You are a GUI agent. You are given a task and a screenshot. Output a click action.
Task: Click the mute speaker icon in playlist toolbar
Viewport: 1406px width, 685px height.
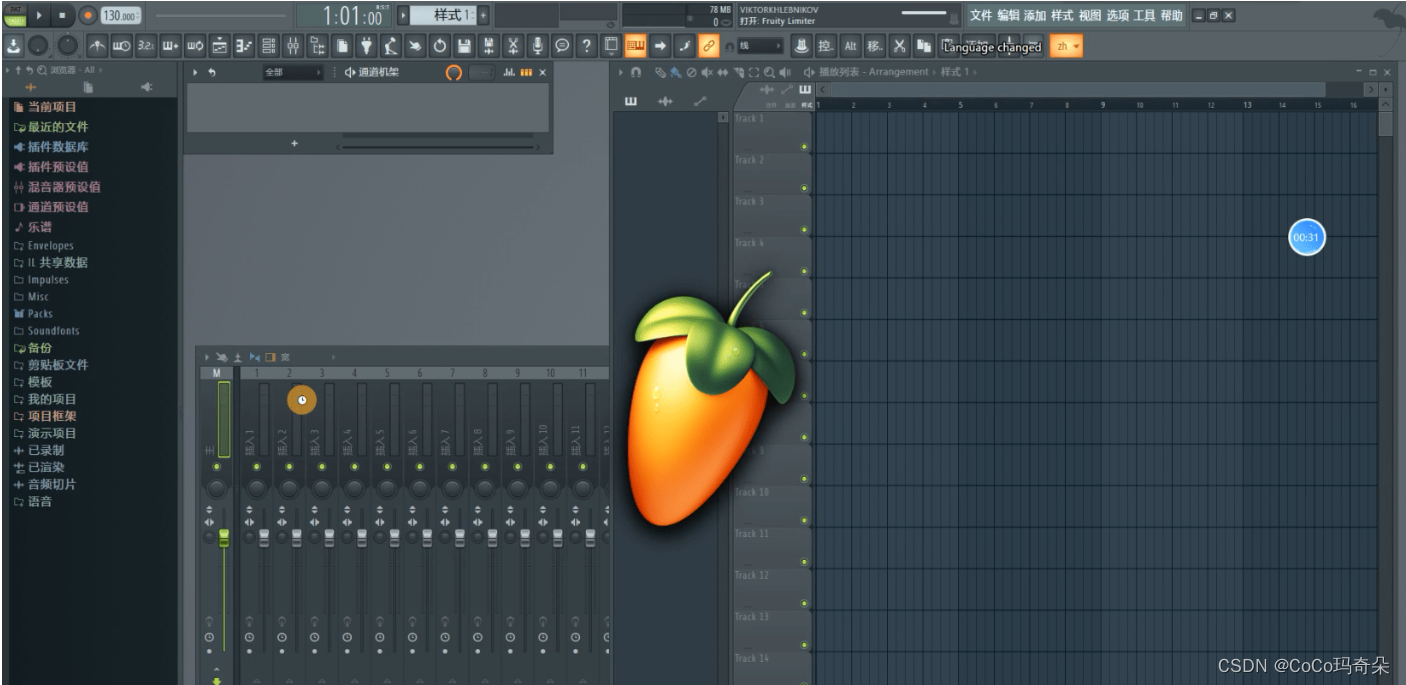[706, 72]
